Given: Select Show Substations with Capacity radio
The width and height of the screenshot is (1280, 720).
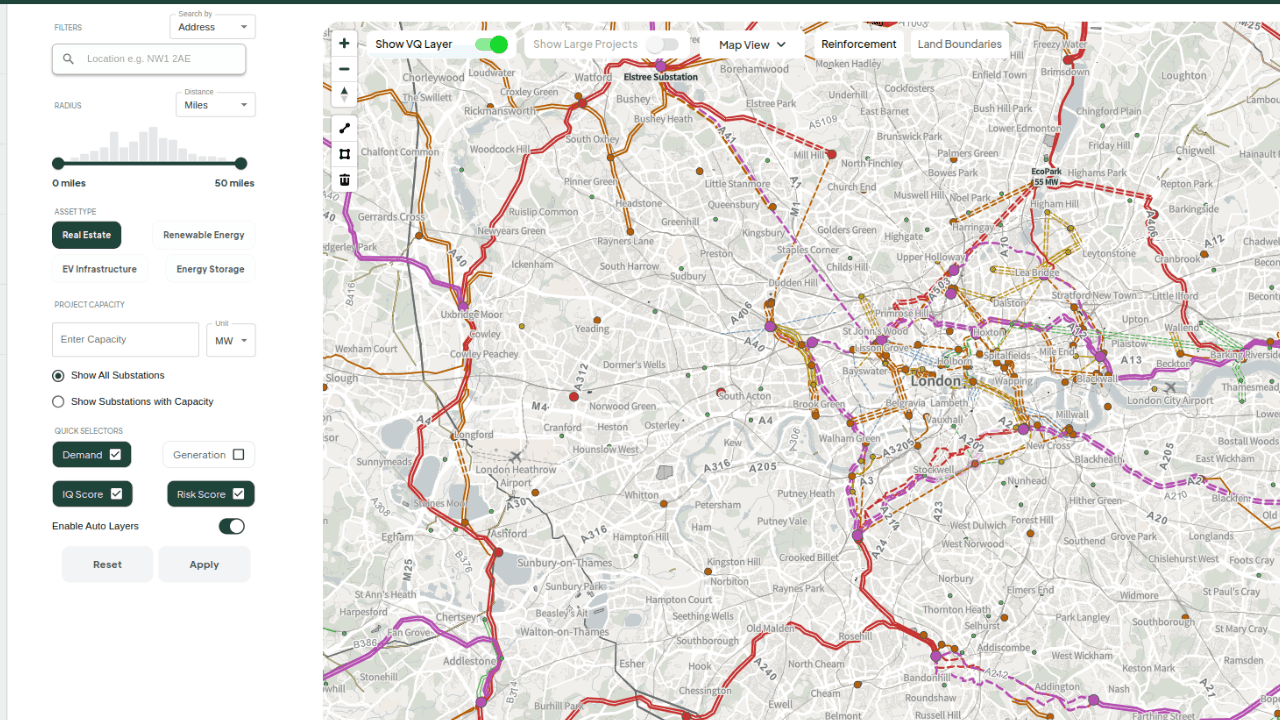Looking at the screenshot, I should pyautogui.click(x=58, y=402).
